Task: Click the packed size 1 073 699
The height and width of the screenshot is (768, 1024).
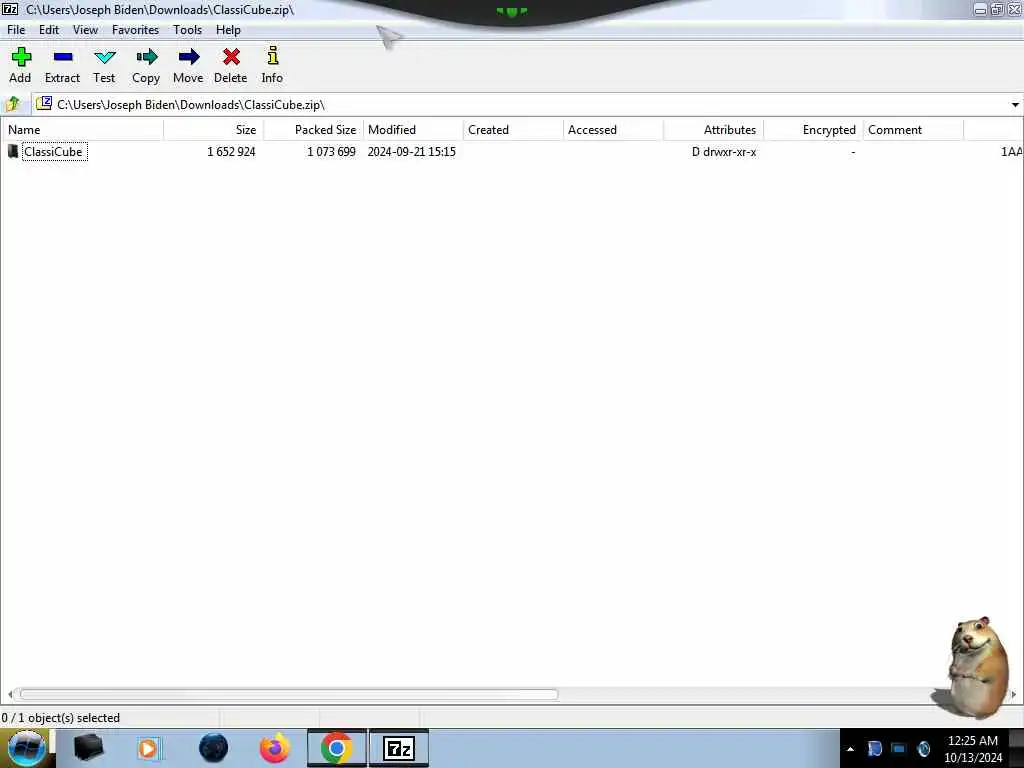Action: [331, 152]
